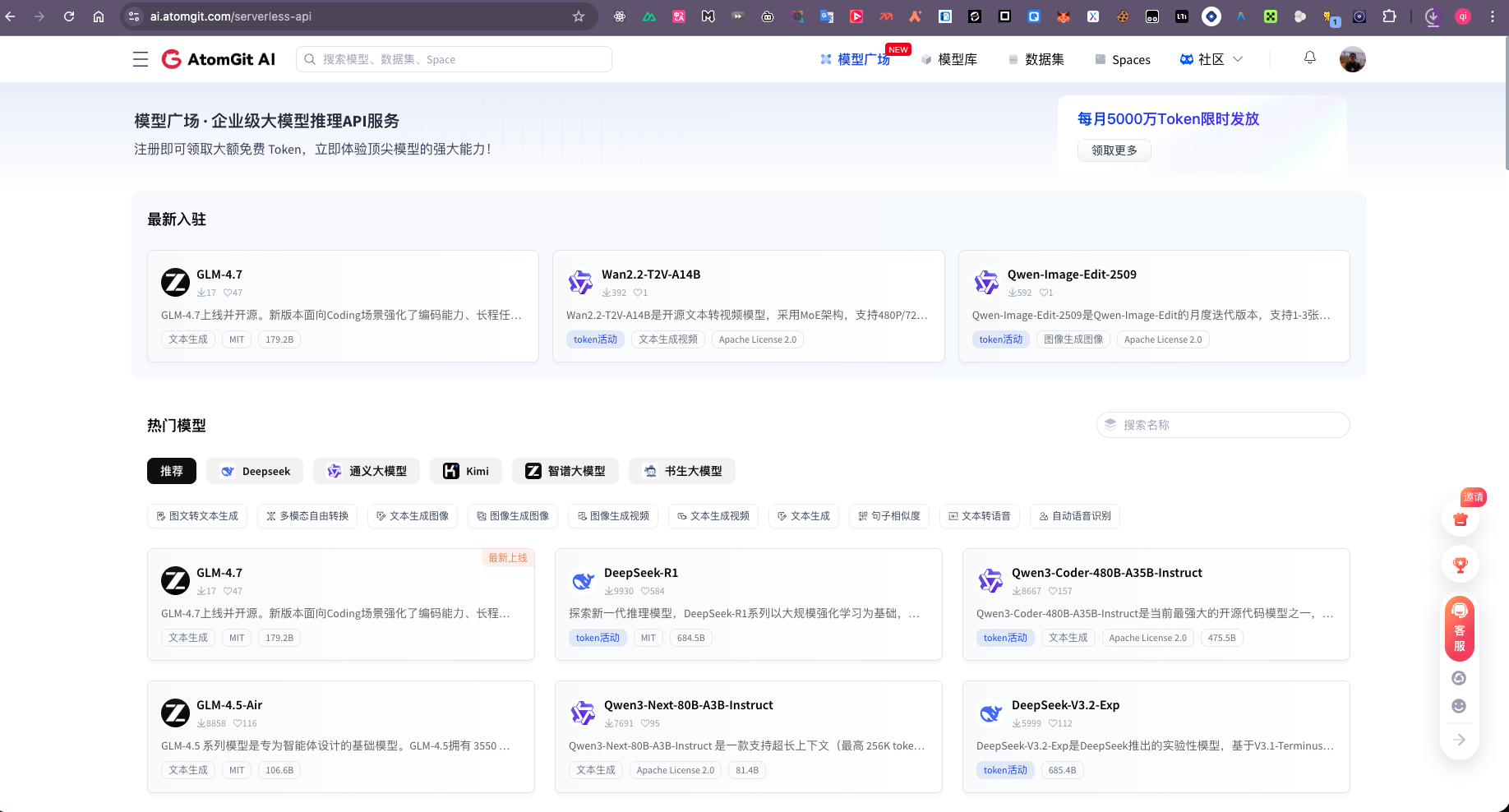The height and width of the screenshot is (812, 1509).
Task: Toggle the 文本转语音 filter tag
Action: coord(980,516)
